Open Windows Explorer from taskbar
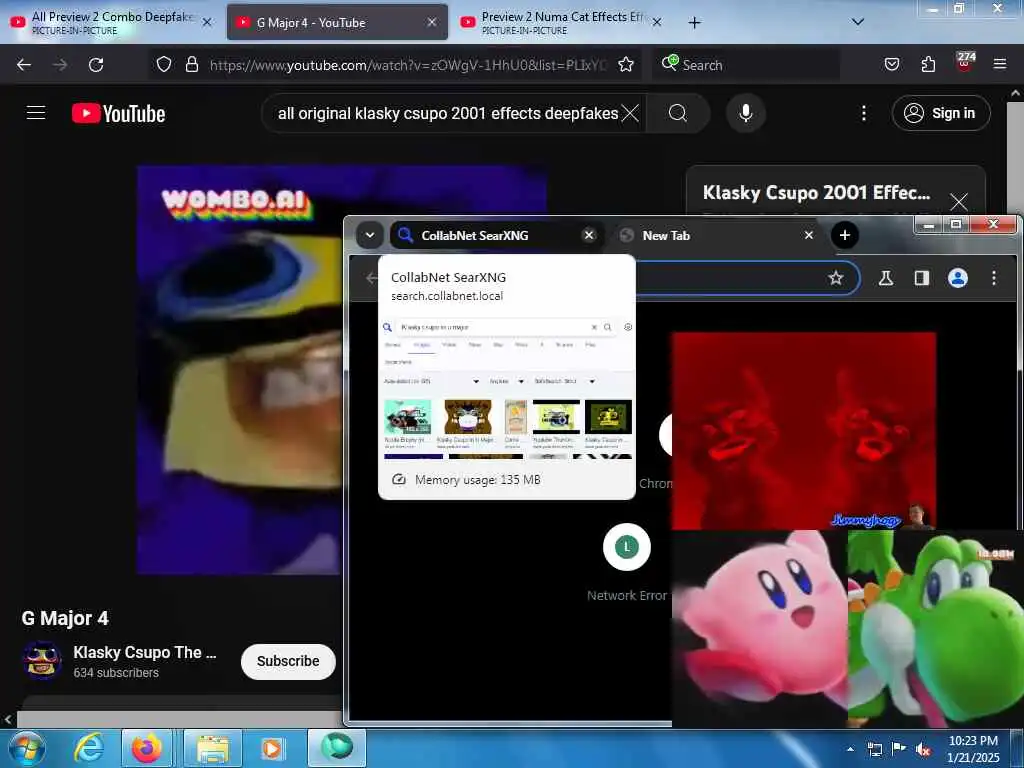 [x=213, y=748]
